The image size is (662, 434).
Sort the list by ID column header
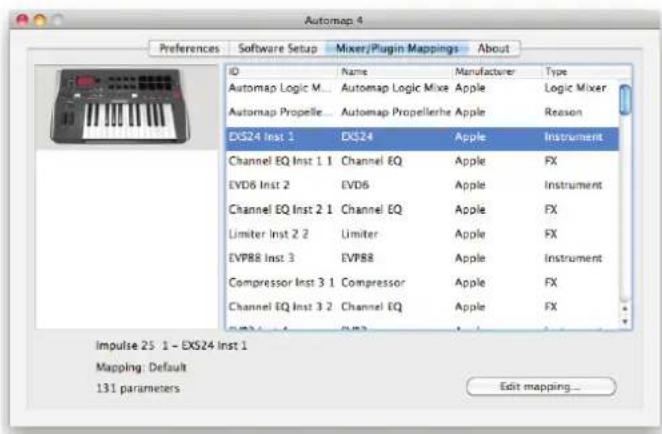pos(282,72)
